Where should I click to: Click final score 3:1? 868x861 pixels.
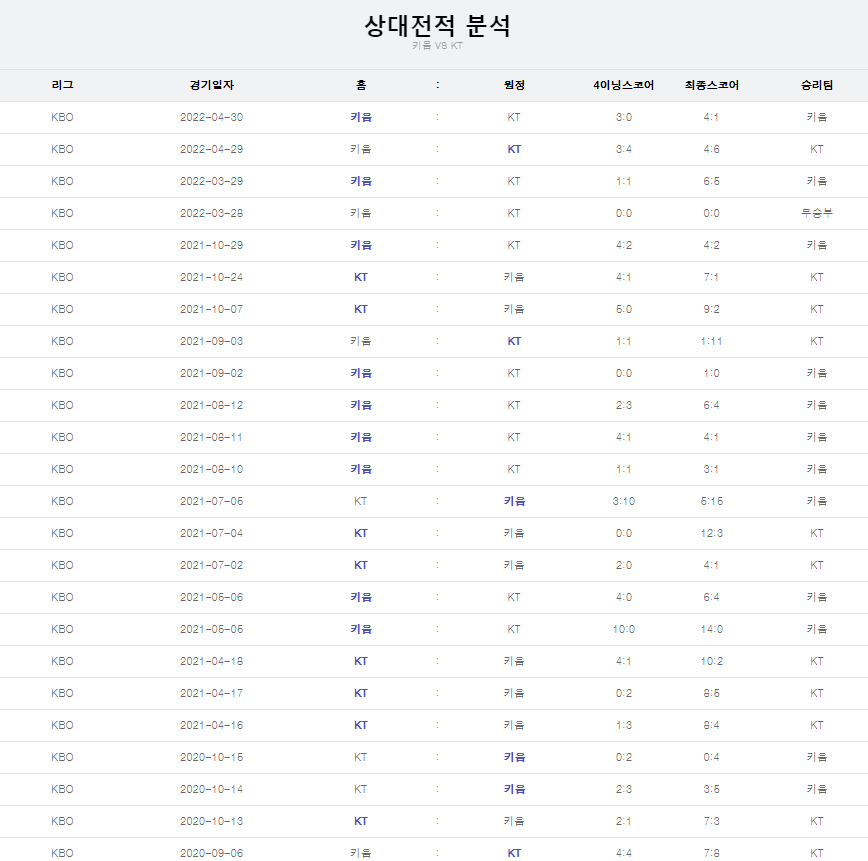click(x=711, y=470)
